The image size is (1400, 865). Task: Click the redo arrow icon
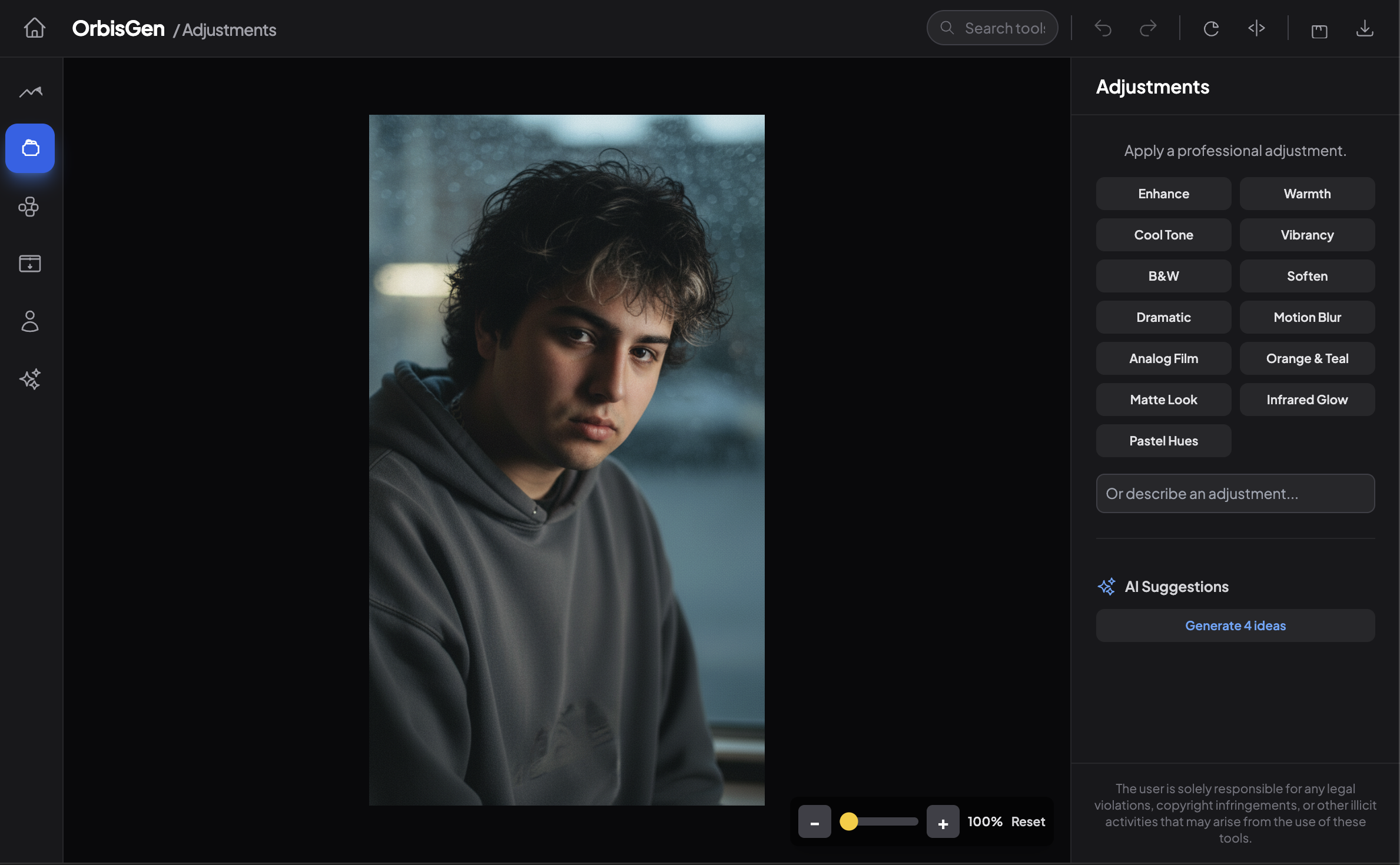tap(1147, 28)
